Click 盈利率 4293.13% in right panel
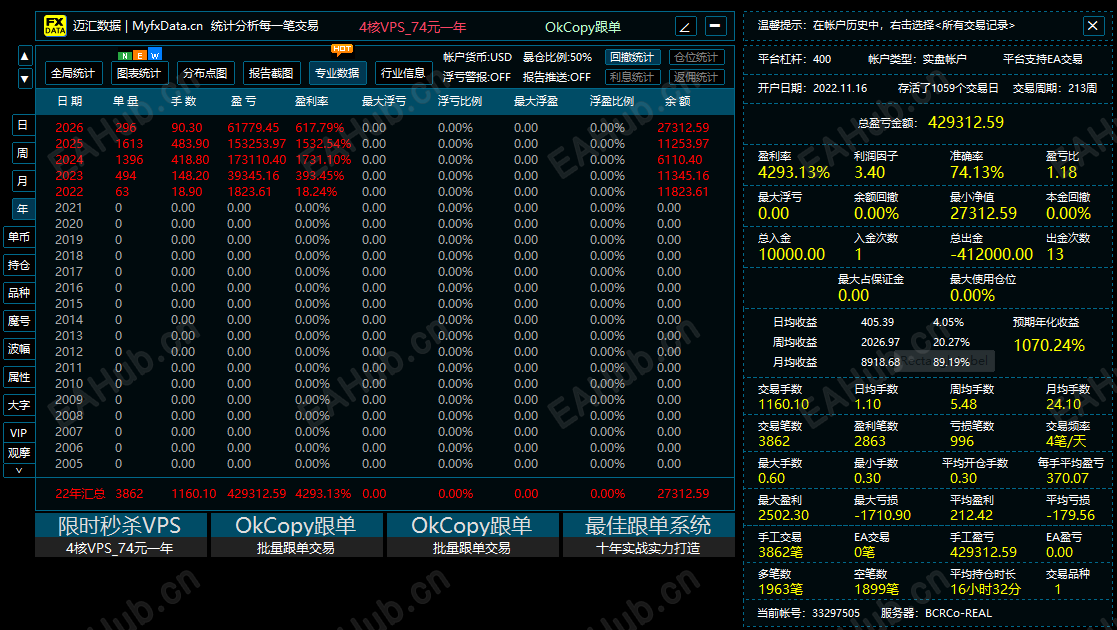The width and height of the screenshot is (1117, 630). (794, 172)
